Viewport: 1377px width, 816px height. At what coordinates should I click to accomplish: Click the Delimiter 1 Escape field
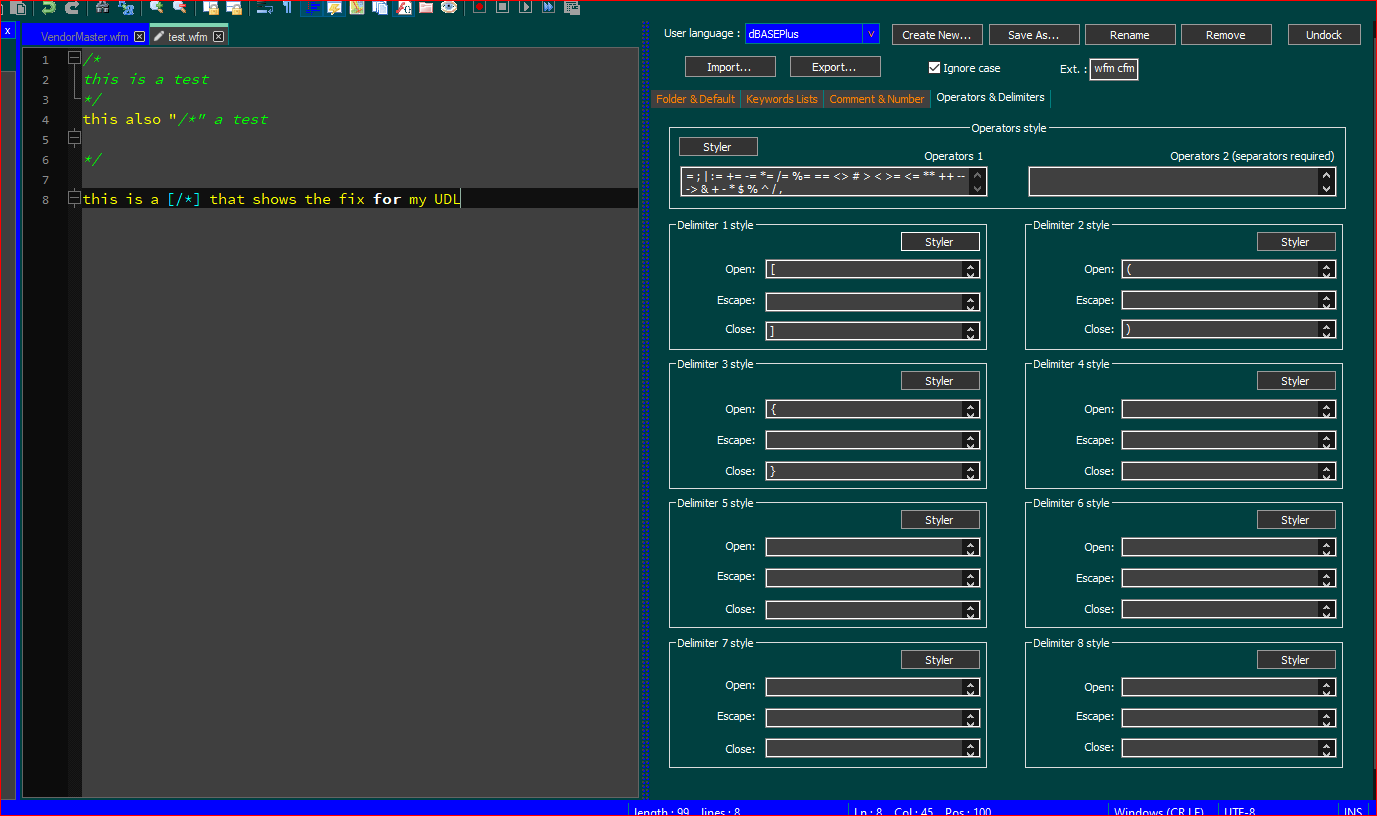point(872,301)
